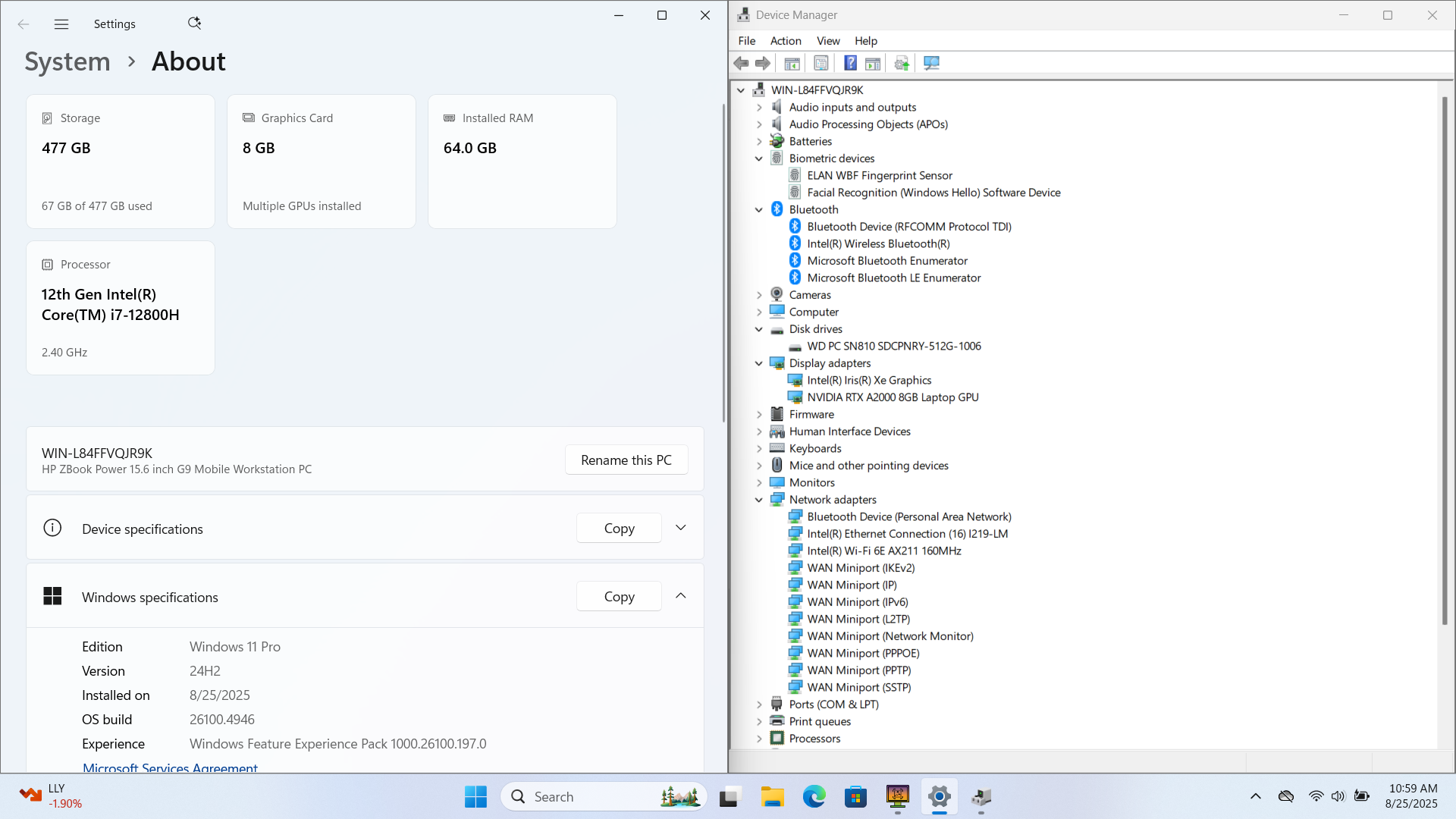Open Microsoft Edge from the taskbar
Screen dimensions: 1456x819
(x=814, y=796)
